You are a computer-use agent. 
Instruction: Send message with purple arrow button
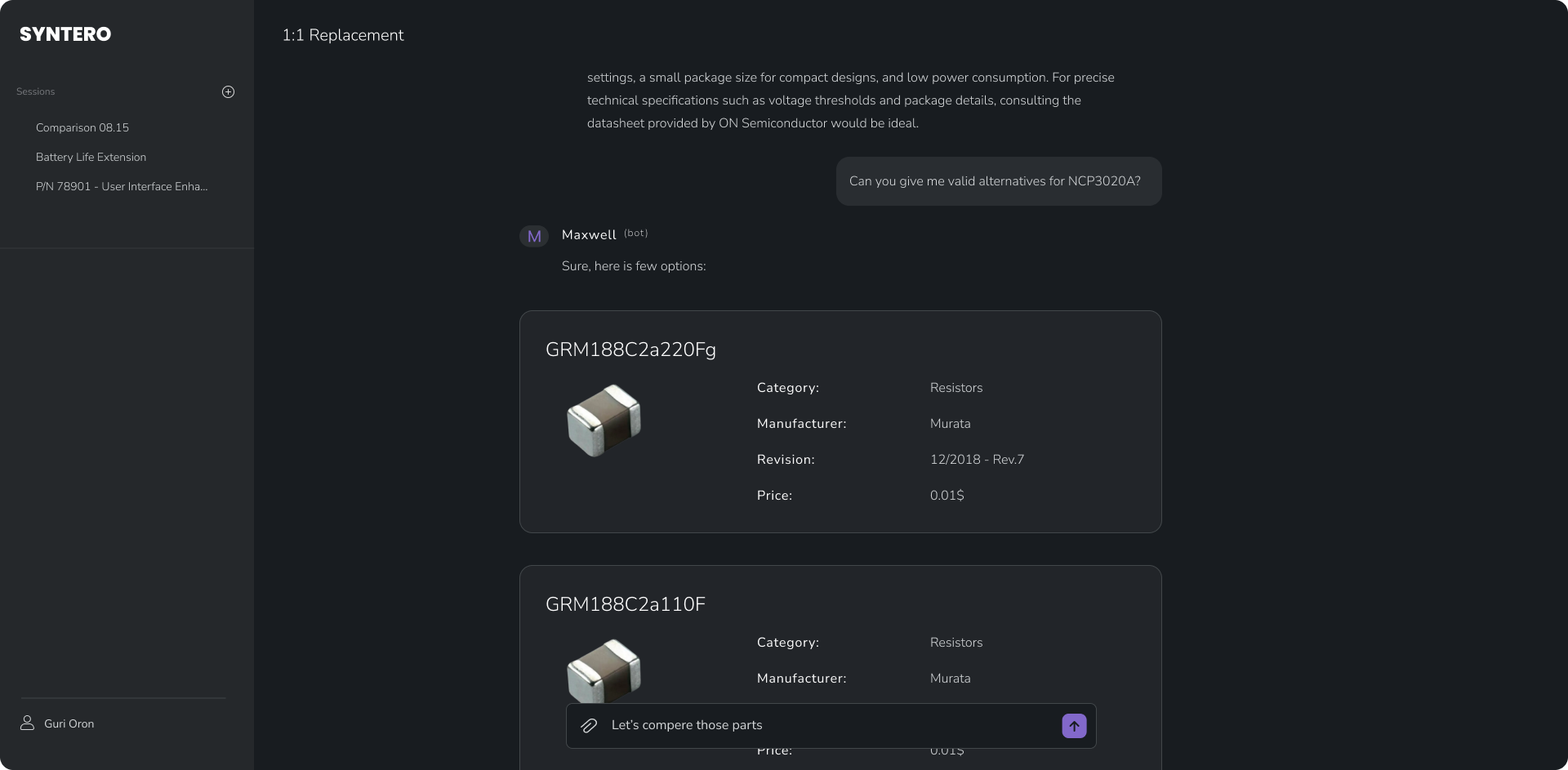pyautogui.click(x=1074, y=726)
